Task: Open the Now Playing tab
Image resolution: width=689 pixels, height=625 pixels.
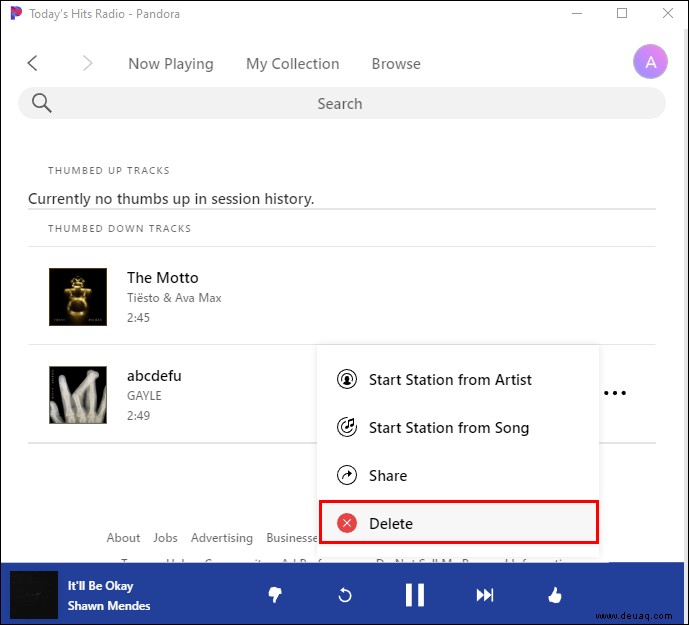Action: point(171,64)
